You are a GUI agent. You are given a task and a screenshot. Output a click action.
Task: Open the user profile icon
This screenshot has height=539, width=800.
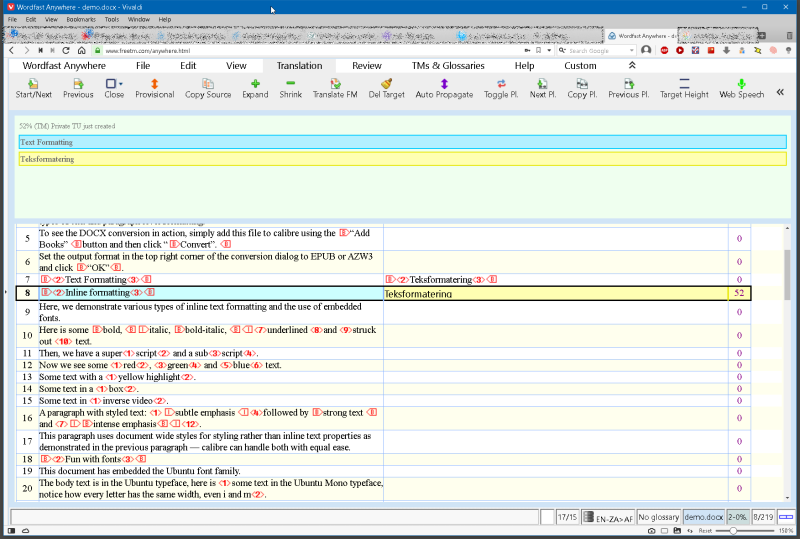pos(646,50)
